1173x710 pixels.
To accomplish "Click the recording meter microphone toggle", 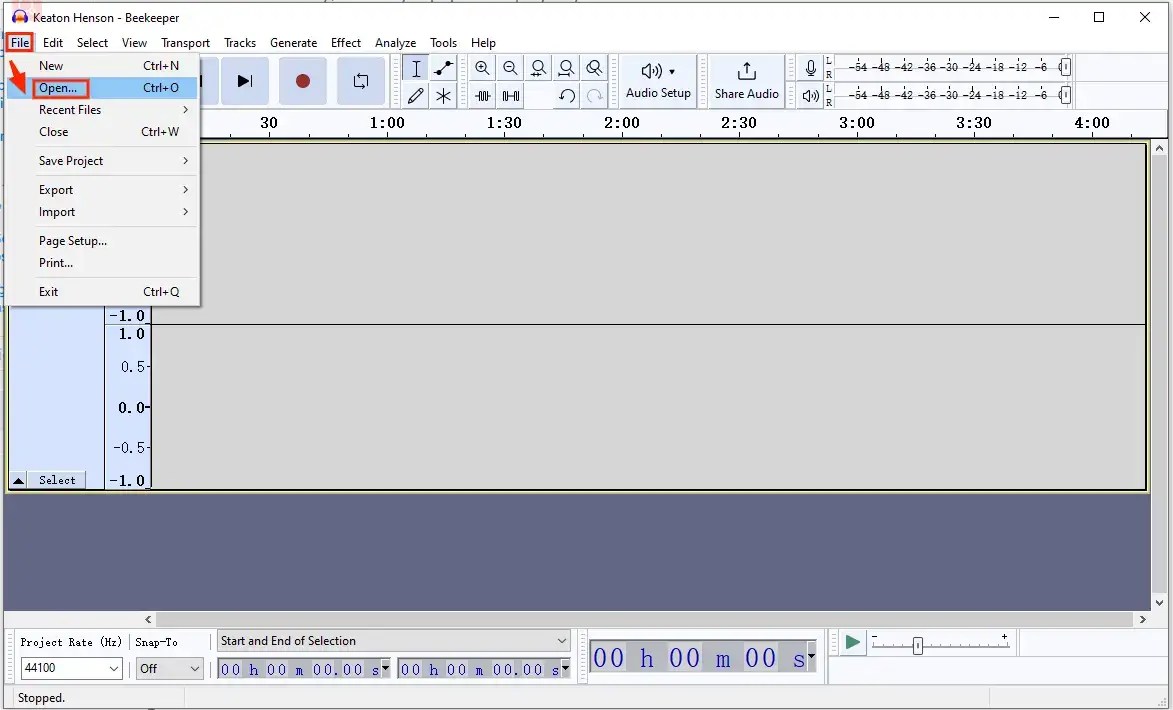I will click(x=811, y=68).
